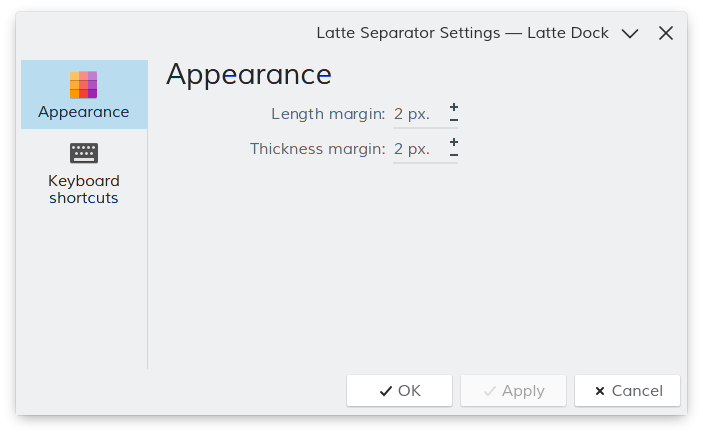Click the greyed-out Apply button
Screen dimensions: 703x435
click(x=513, y=391)
